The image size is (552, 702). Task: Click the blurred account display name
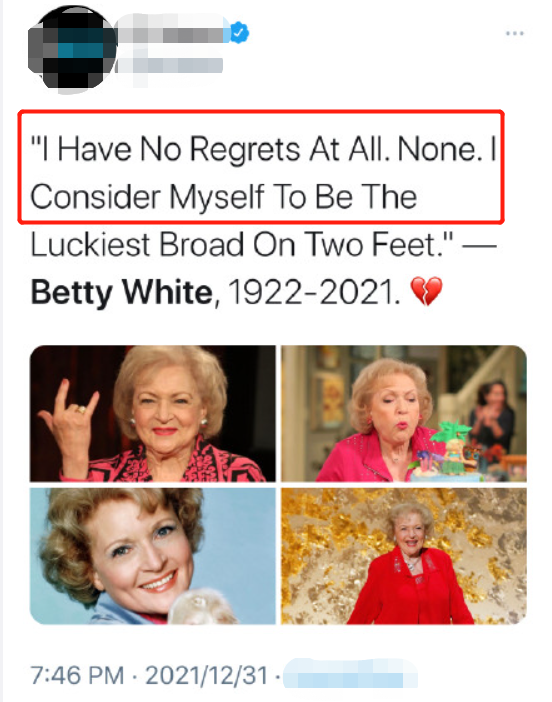(172, 34)
